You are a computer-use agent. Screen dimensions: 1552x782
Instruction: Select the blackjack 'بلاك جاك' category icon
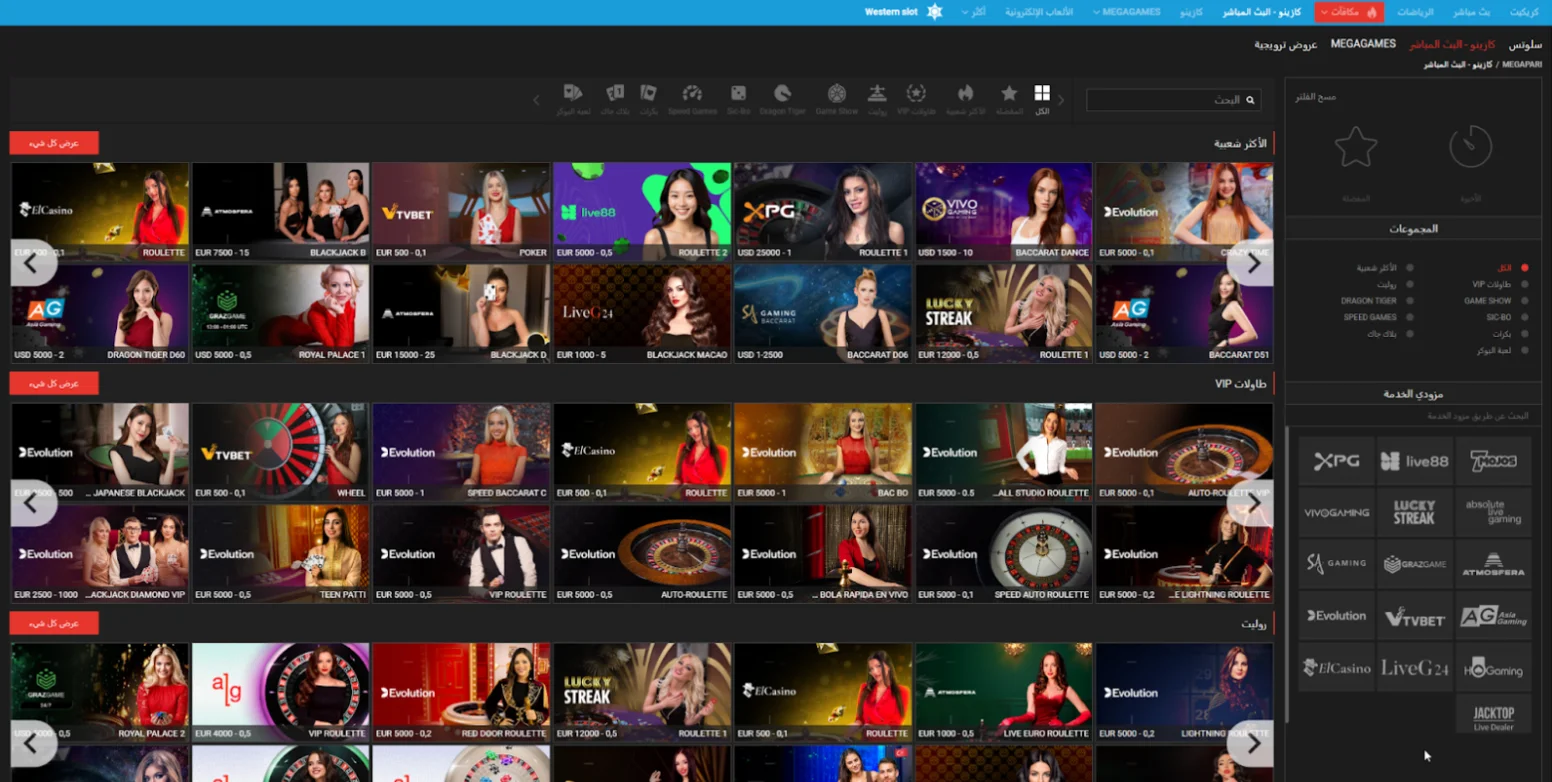pos(615,93)
